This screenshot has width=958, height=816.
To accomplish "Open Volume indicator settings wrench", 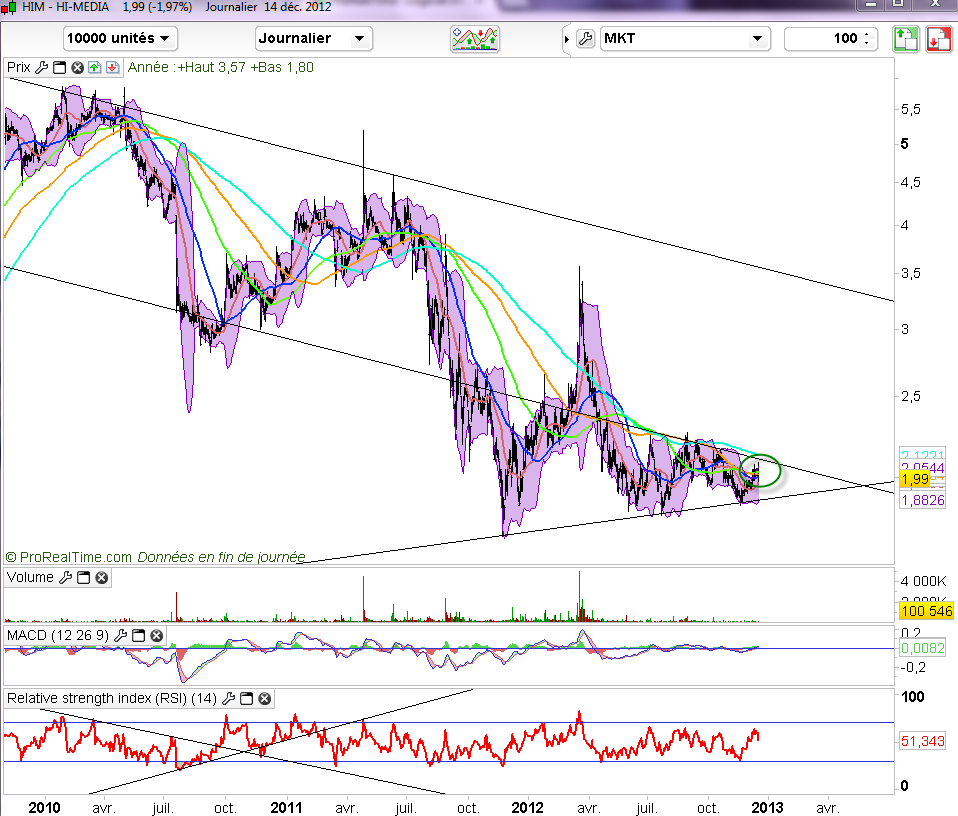I will [x=65, y=578].
